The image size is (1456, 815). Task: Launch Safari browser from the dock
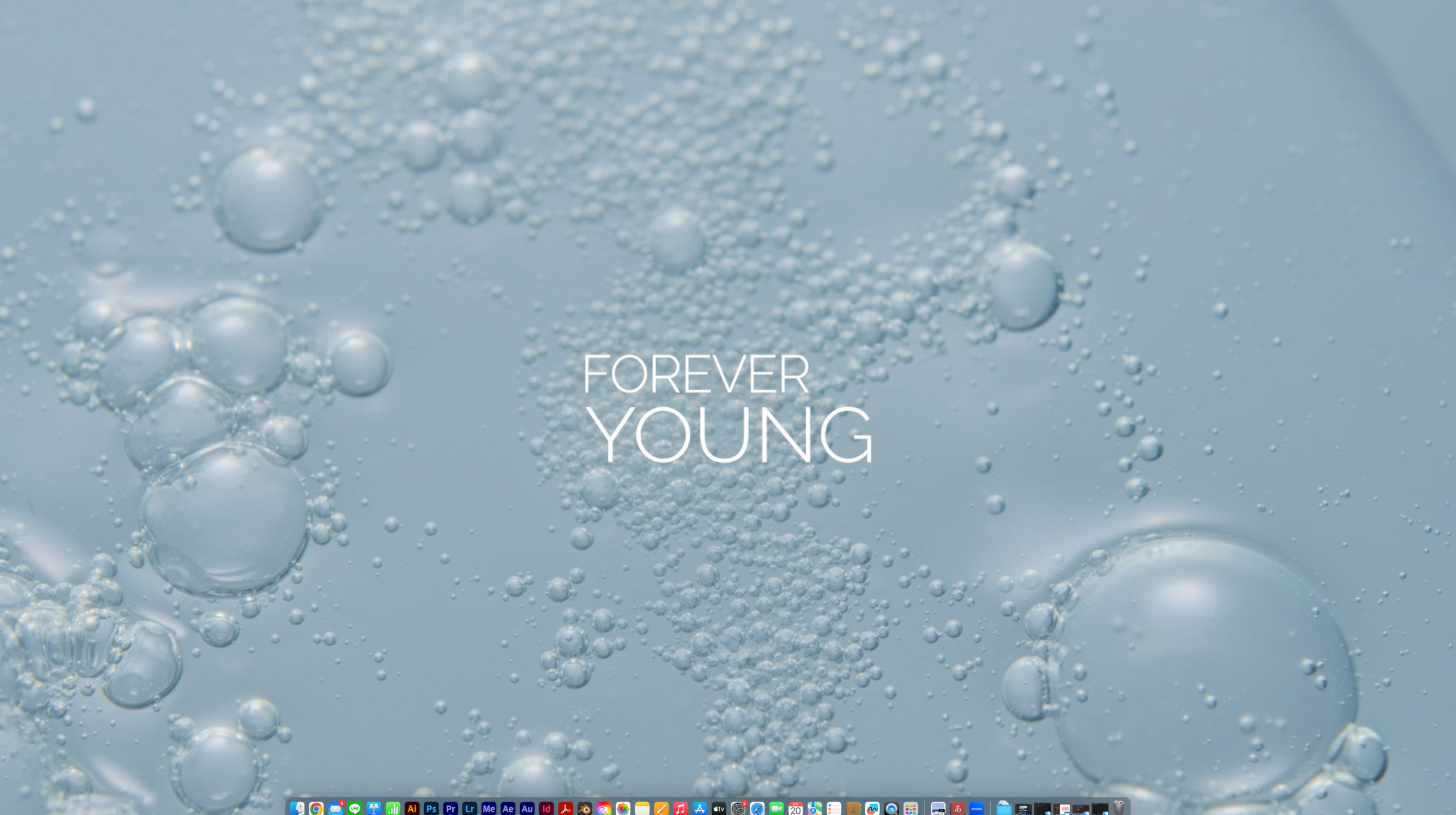(757, 808)
